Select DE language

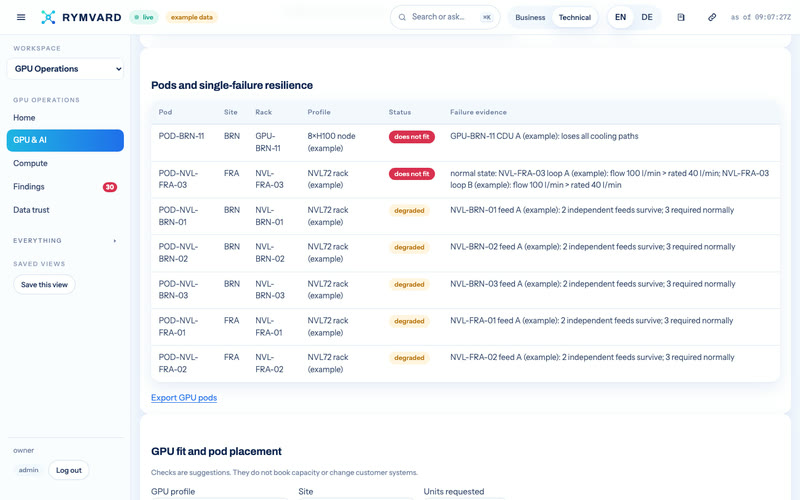[x=647, y=17]
